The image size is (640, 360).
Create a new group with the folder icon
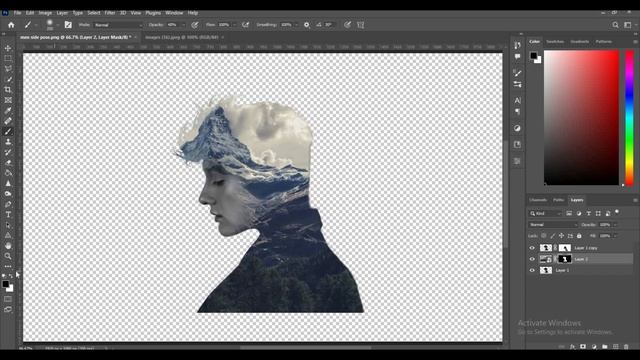[604, 347]
